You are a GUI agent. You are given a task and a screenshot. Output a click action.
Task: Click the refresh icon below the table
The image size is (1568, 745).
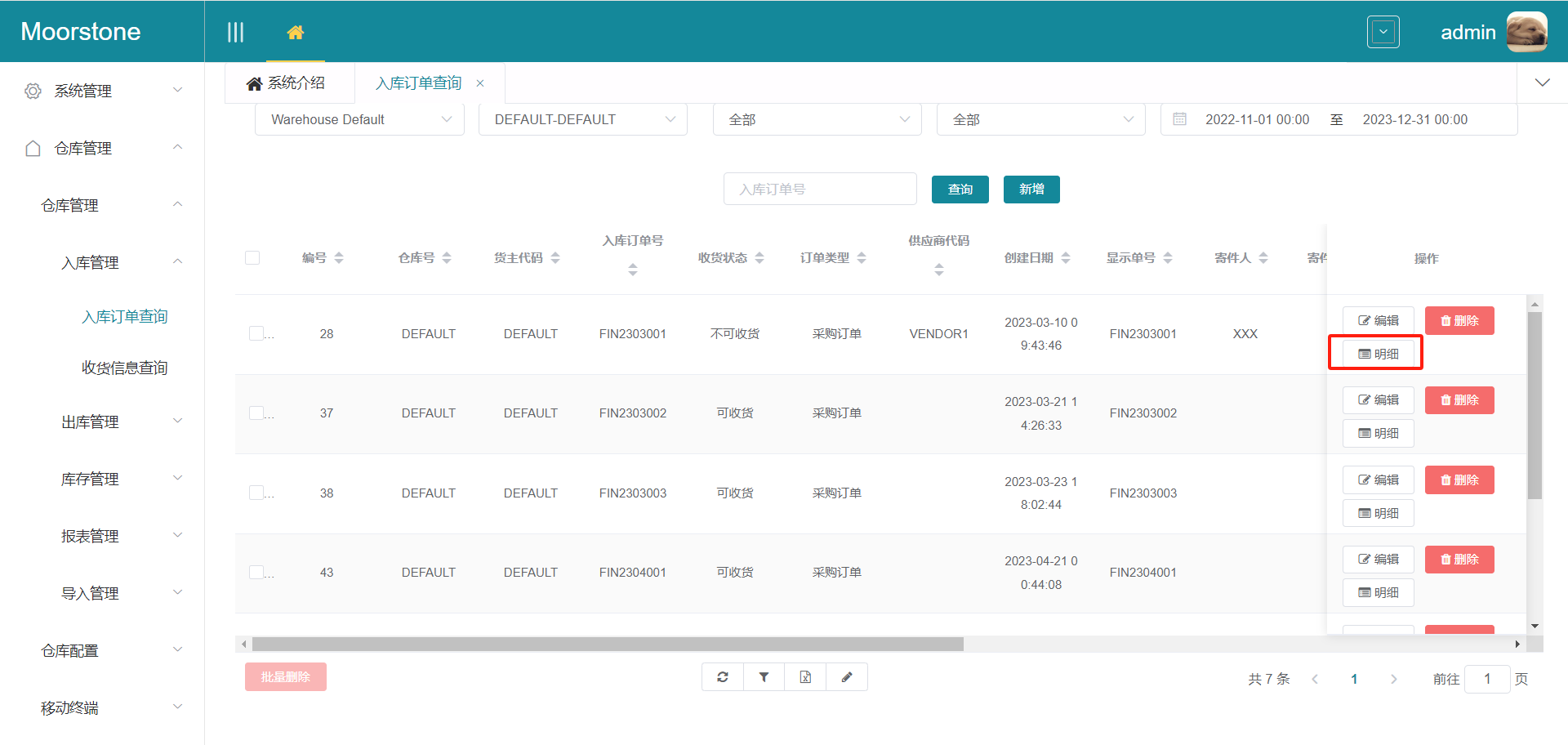point(723,677)
